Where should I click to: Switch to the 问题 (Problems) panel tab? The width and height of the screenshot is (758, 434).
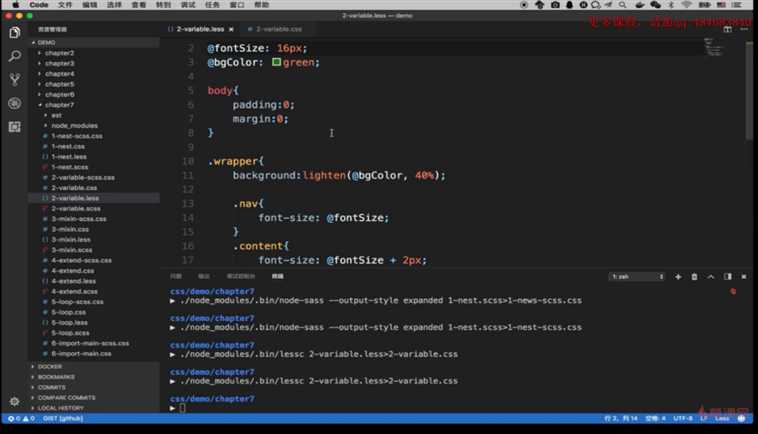click(176, 276)
